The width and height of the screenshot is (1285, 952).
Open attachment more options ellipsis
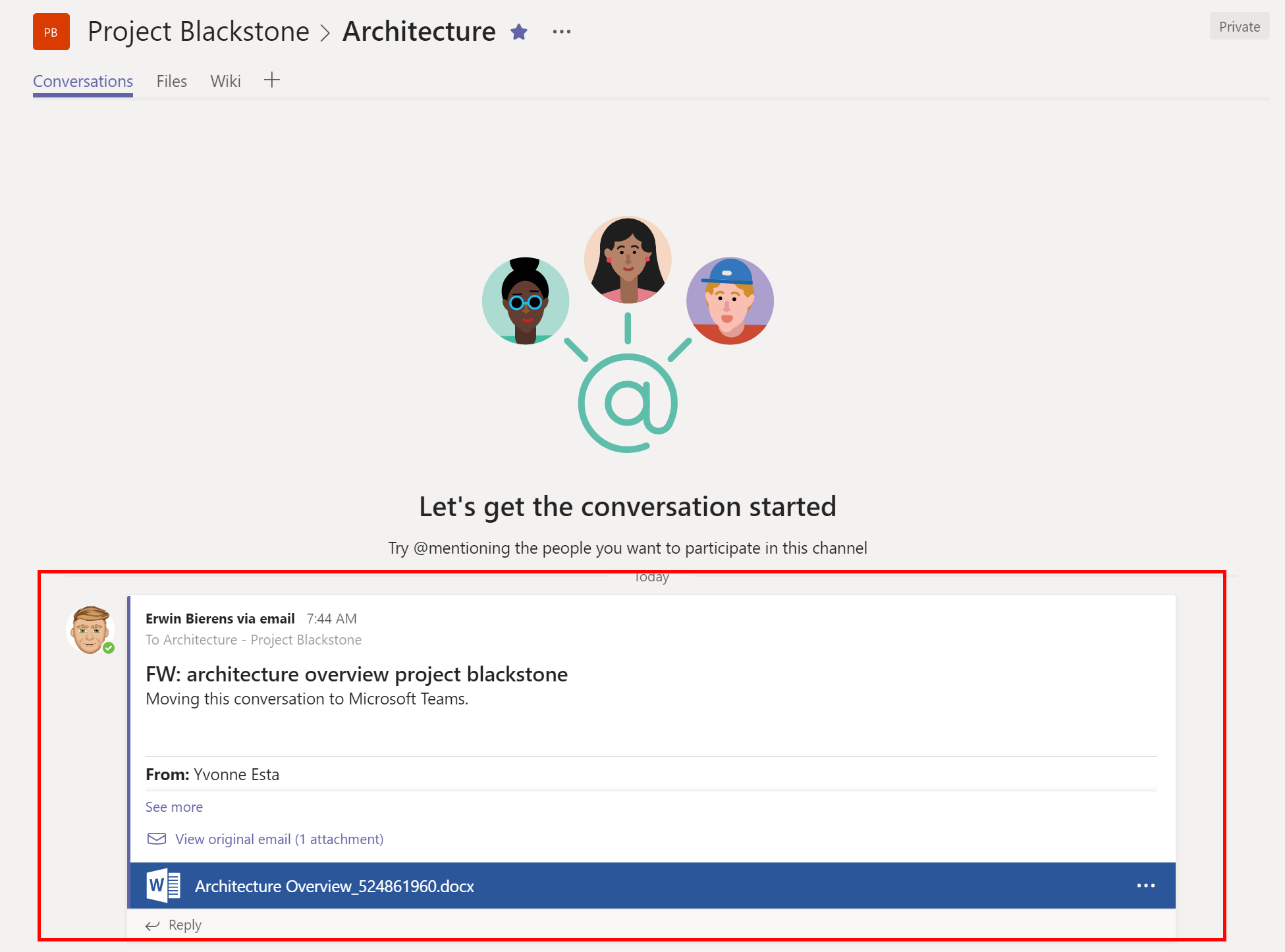point(1146,886)
